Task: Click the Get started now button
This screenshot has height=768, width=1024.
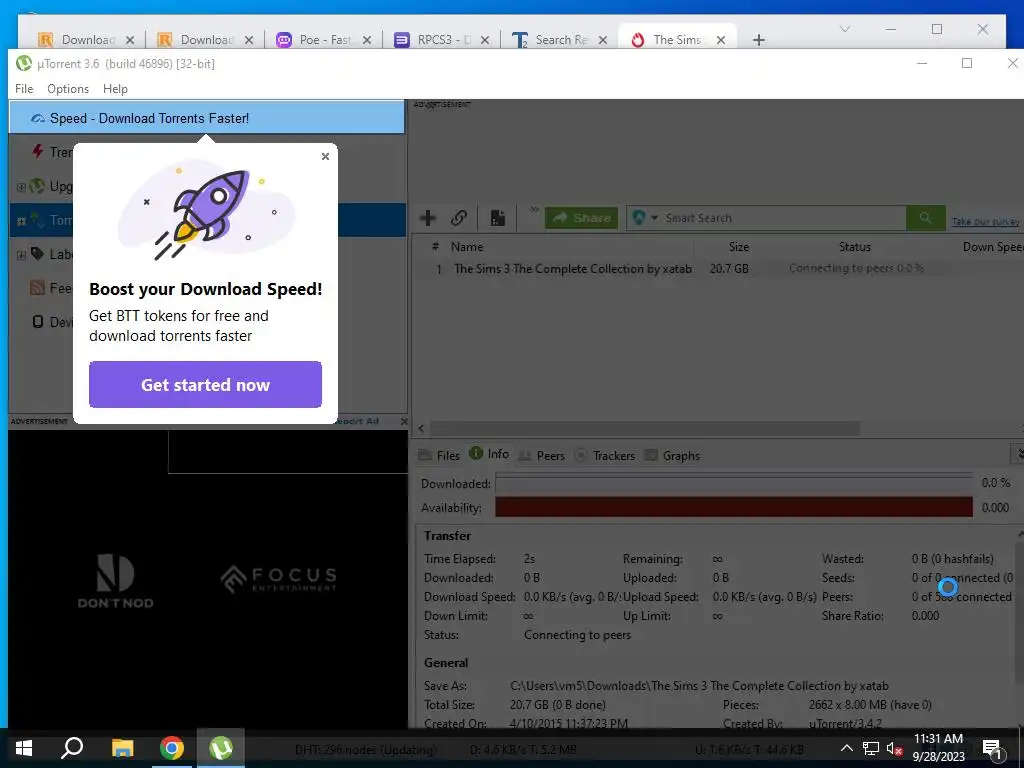Action: click(x=205, y=385)
